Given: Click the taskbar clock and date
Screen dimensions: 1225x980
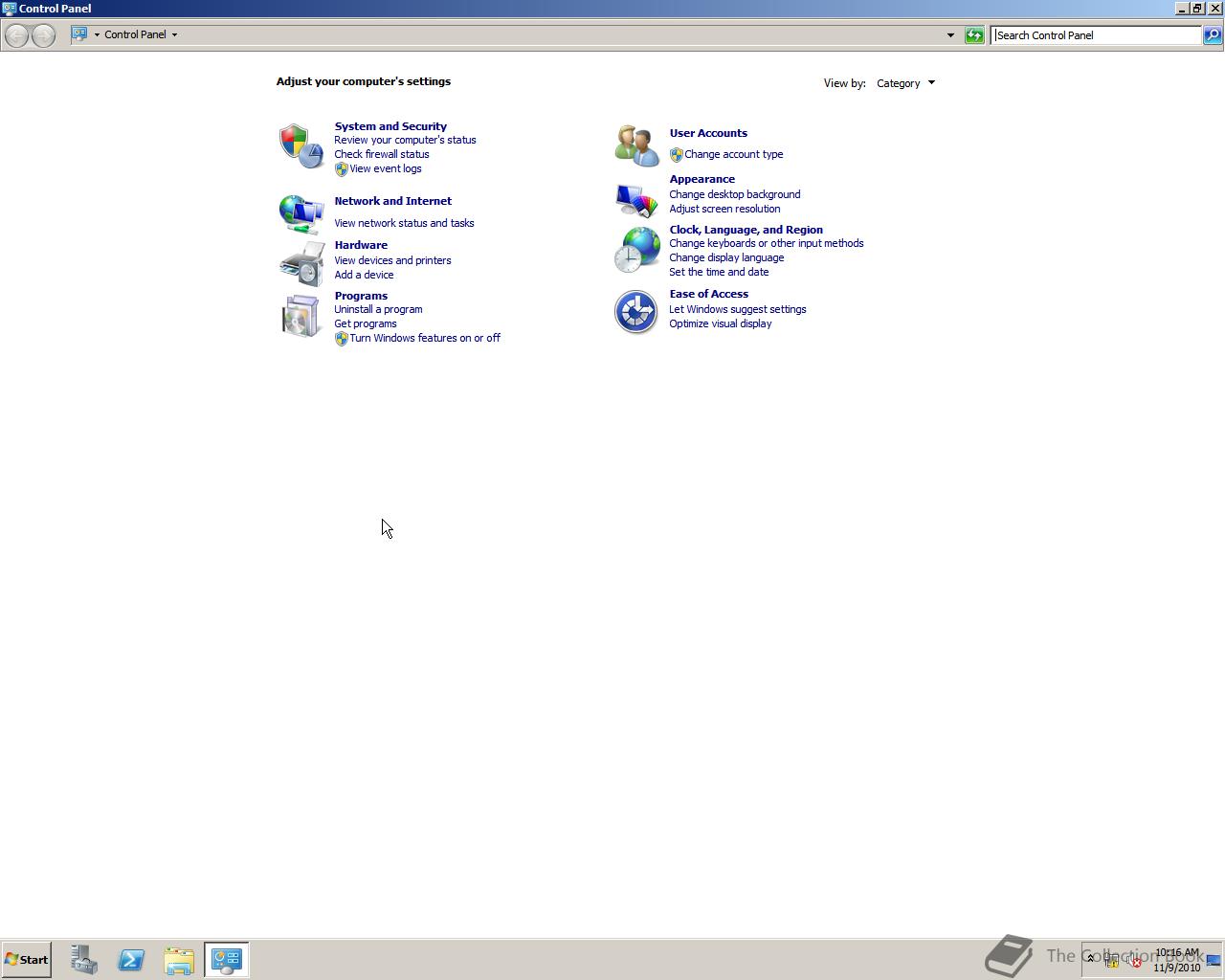Looking at the screenshot, I should (1177, 960).
